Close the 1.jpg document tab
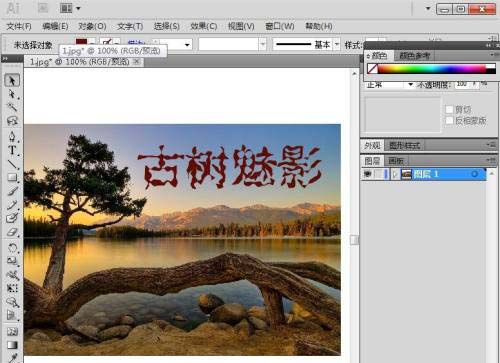 pyautogui.click(x=137, y=61)
